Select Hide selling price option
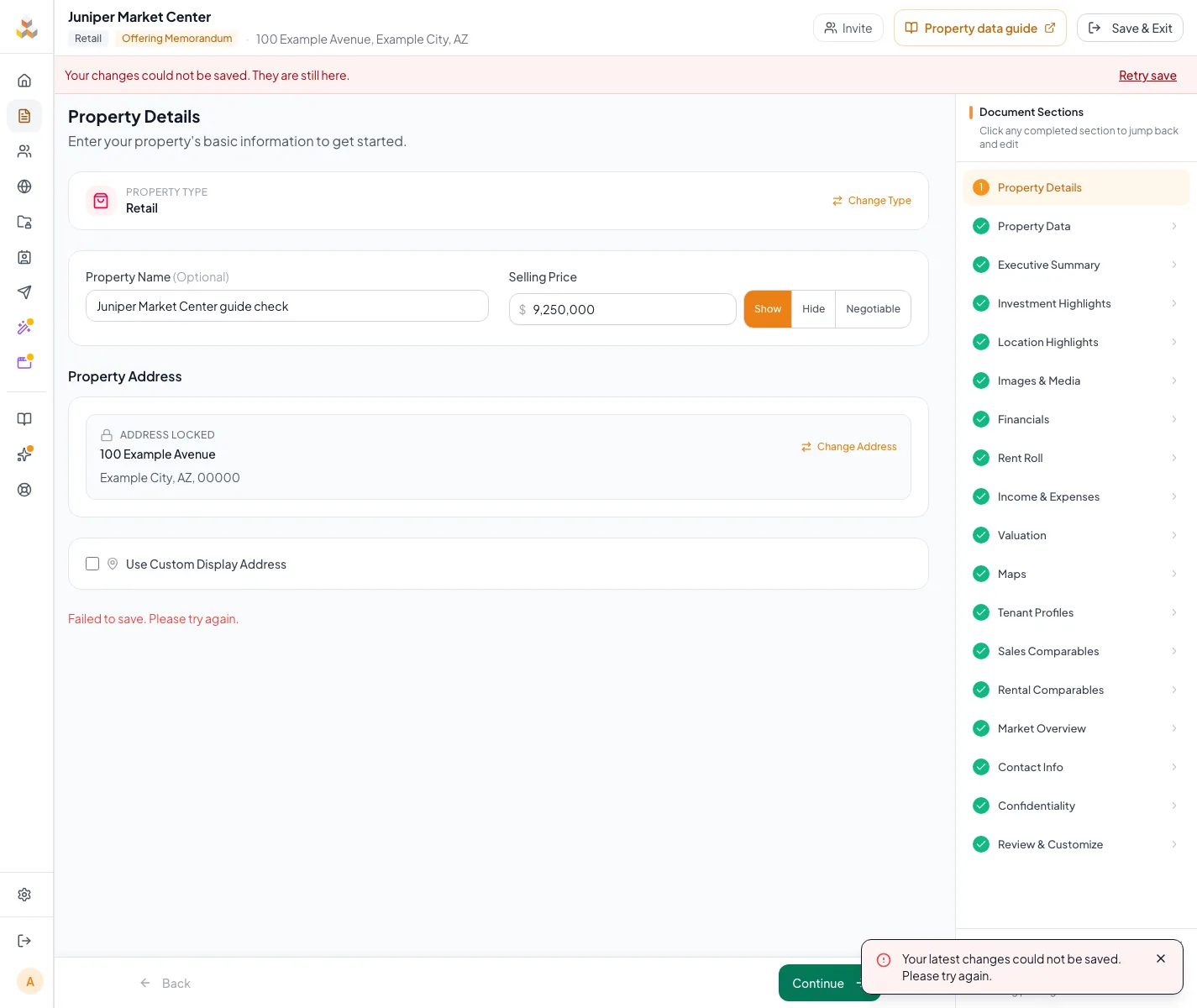 (x=813, y=309)
